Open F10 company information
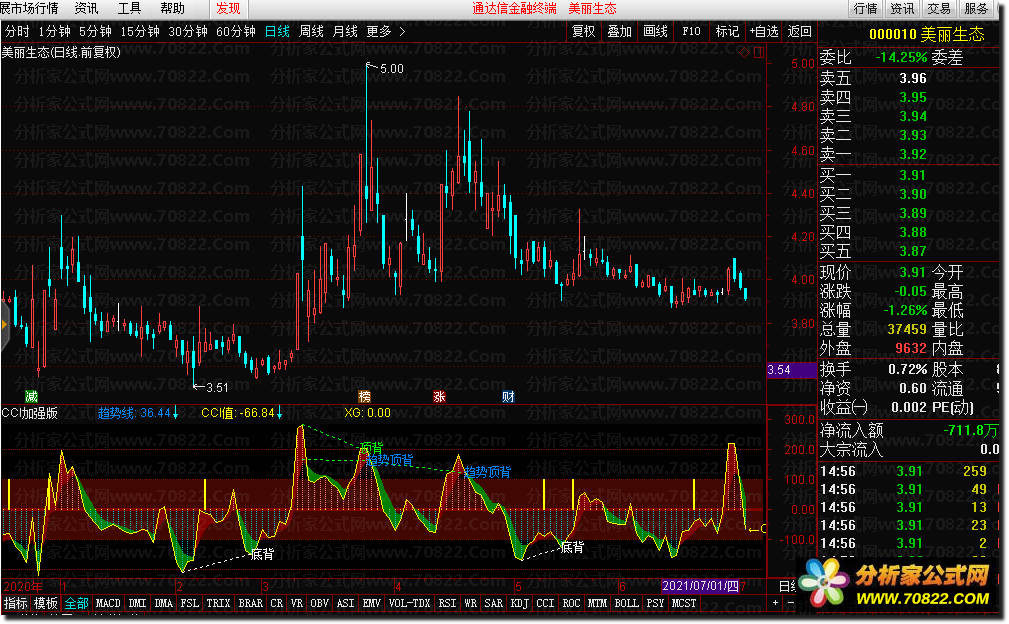This screenshot has width=1009, height=624. [x=692, y=31]
